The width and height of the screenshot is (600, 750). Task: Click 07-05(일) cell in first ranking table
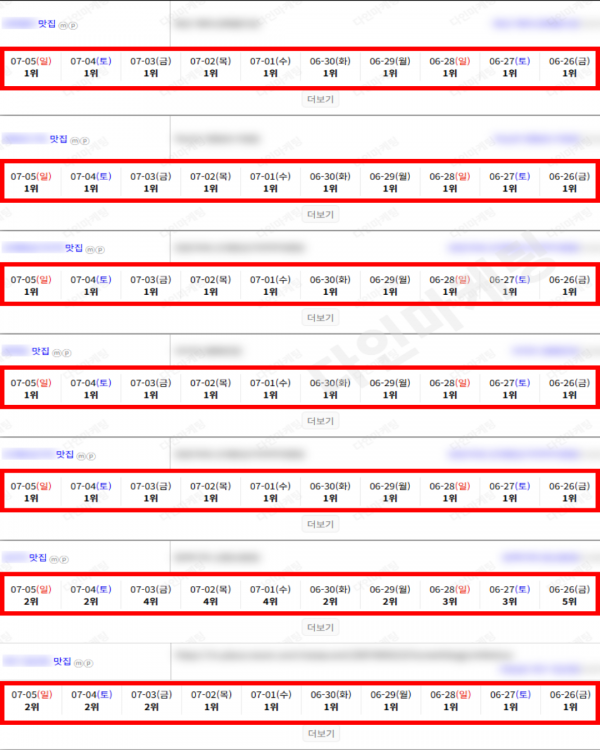31,67
